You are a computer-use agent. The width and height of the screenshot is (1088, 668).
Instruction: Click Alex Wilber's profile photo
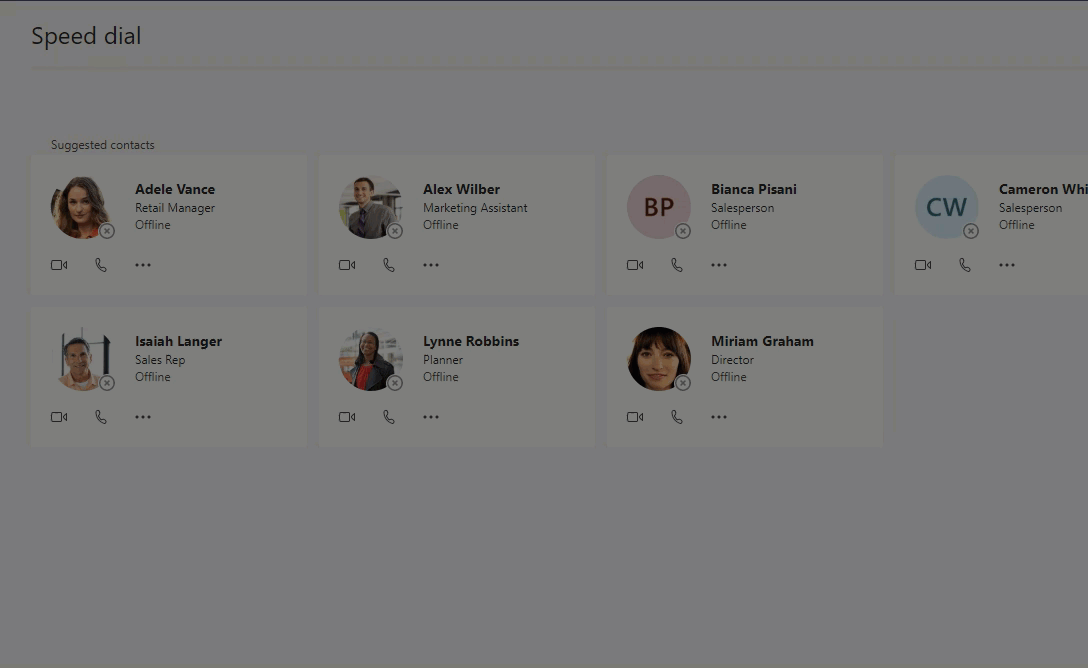tap(371, 207)
